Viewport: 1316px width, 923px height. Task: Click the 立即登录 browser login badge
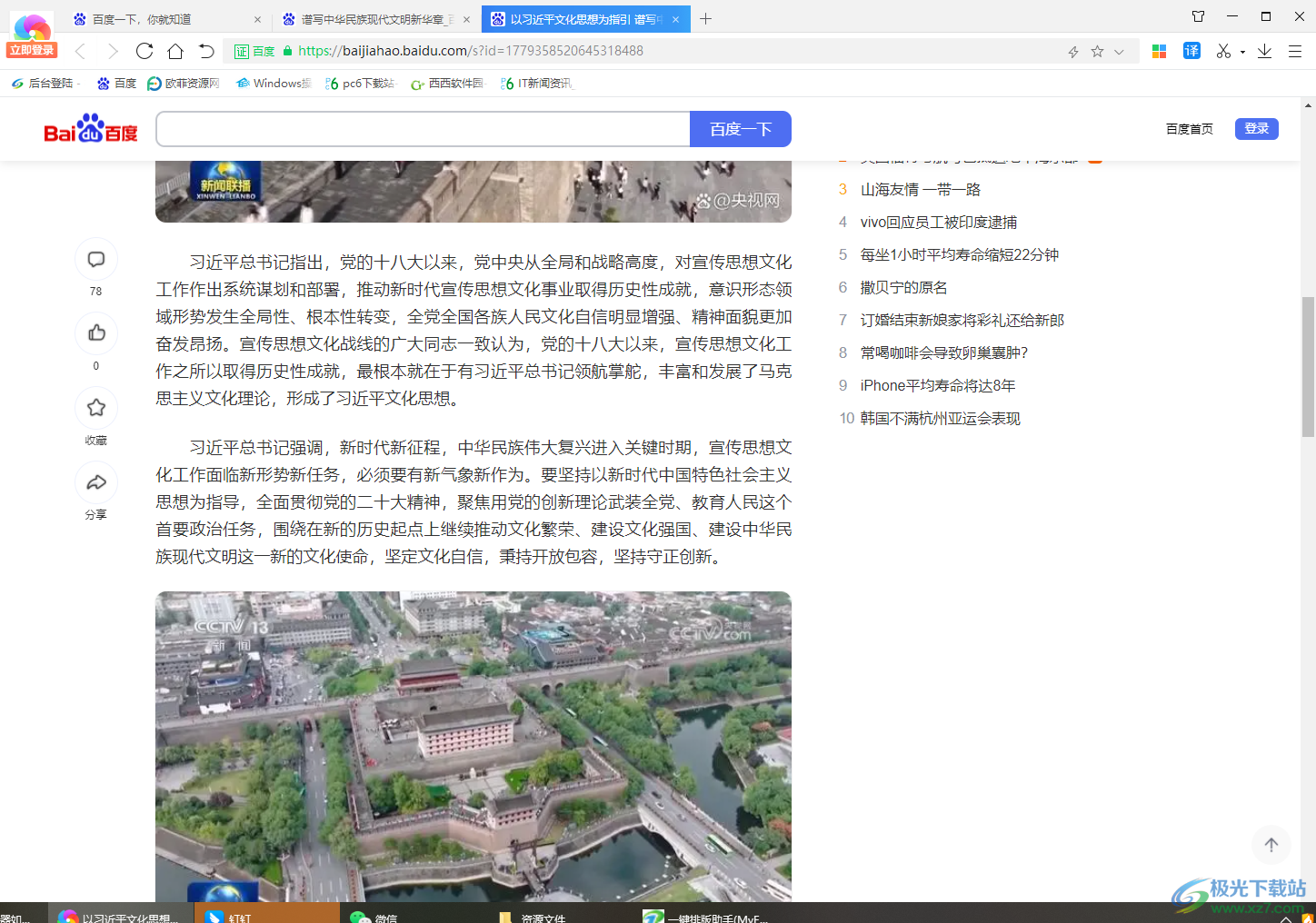(32, 50)
